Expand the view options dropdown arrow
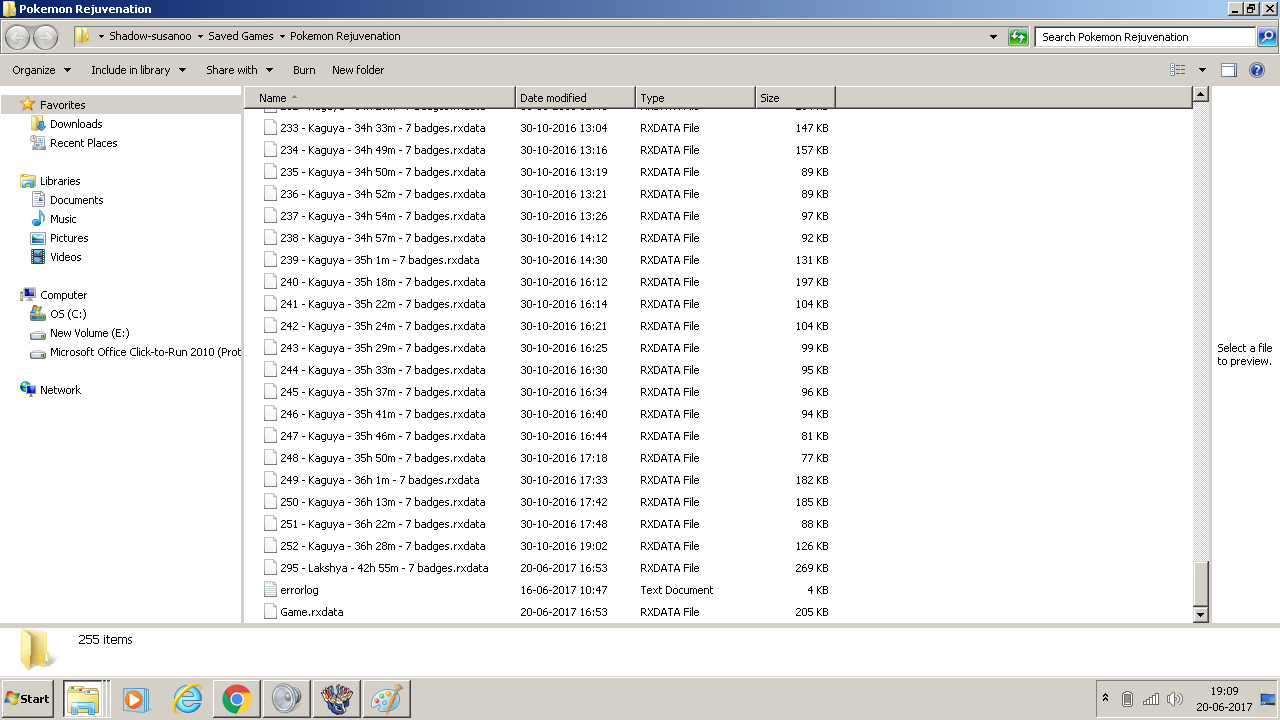This screenshot has width=1280, height=720. coord(1202,70)
